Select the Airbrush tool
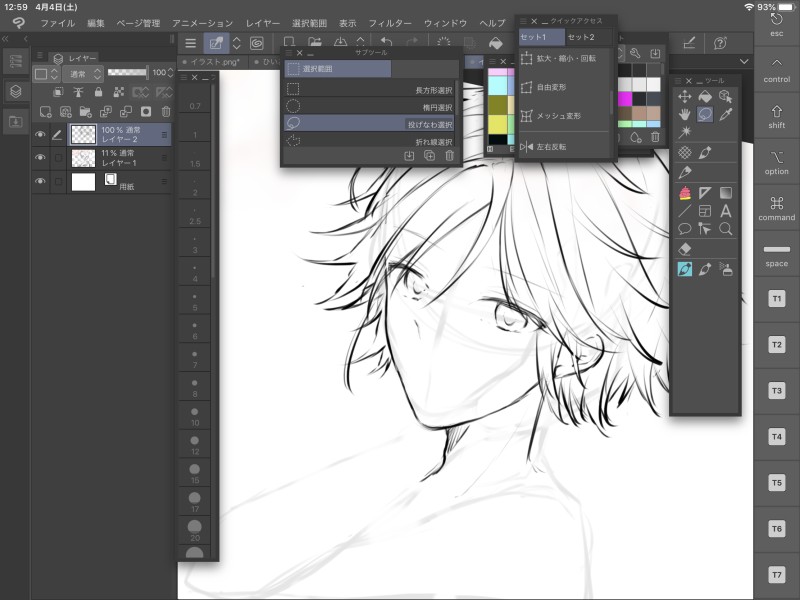 coord(725,269)
